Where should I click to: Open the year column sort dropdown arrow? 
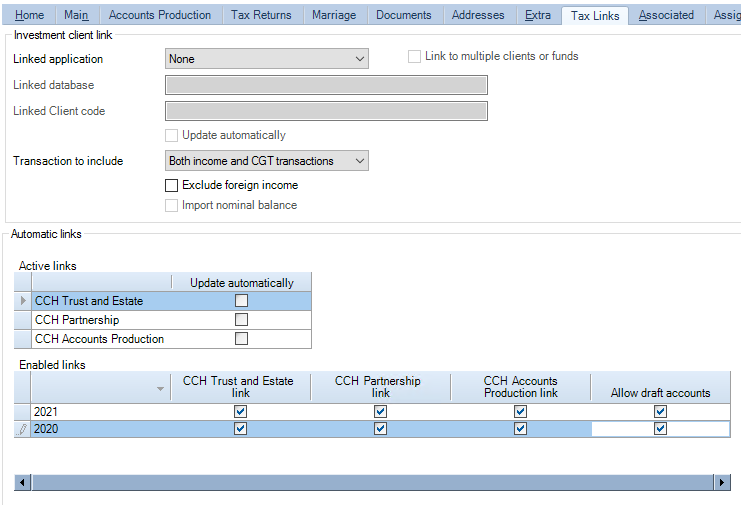tap(161, 388)
